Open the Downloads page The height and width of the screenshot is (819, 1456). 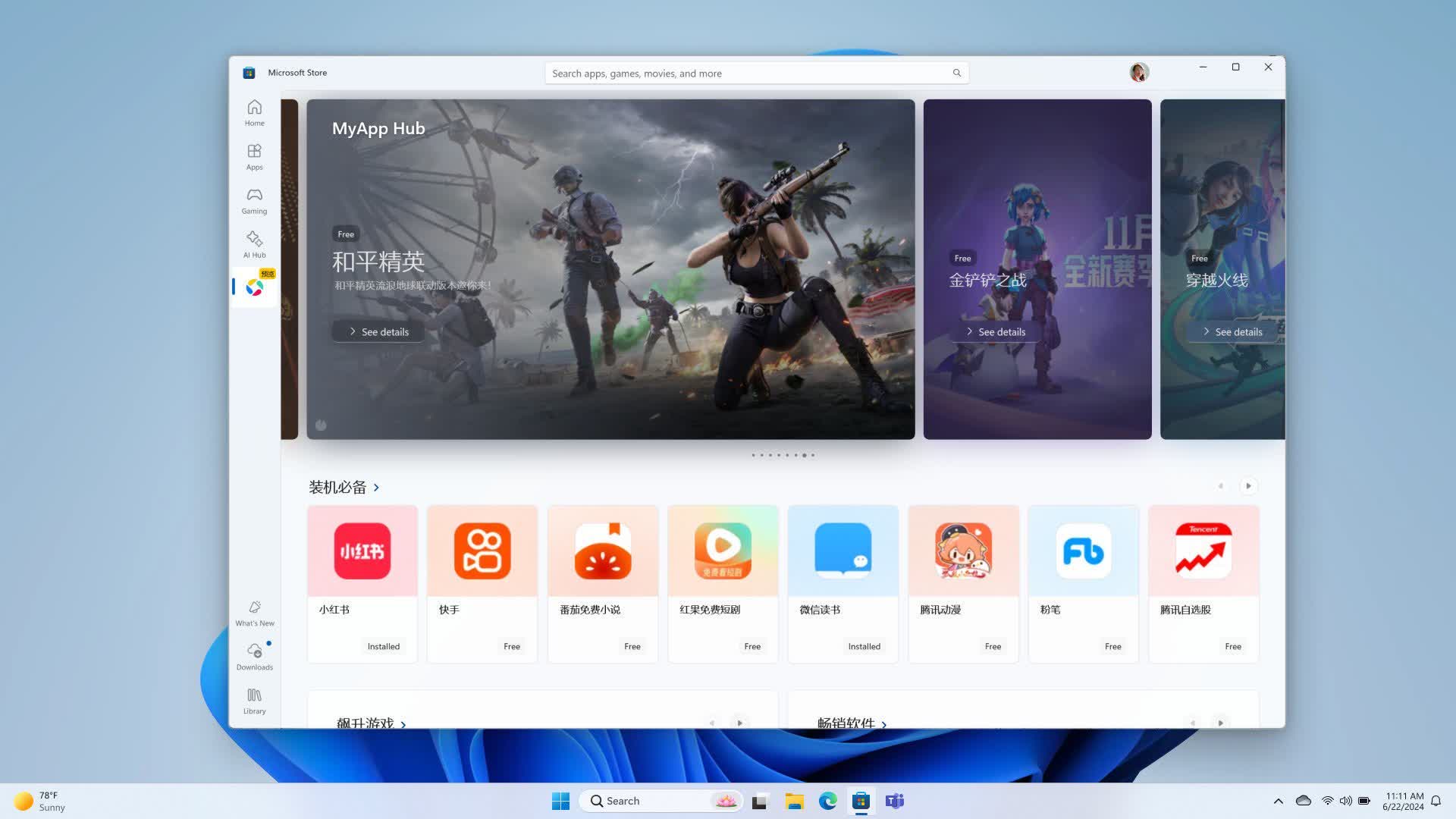click(254, 657)
